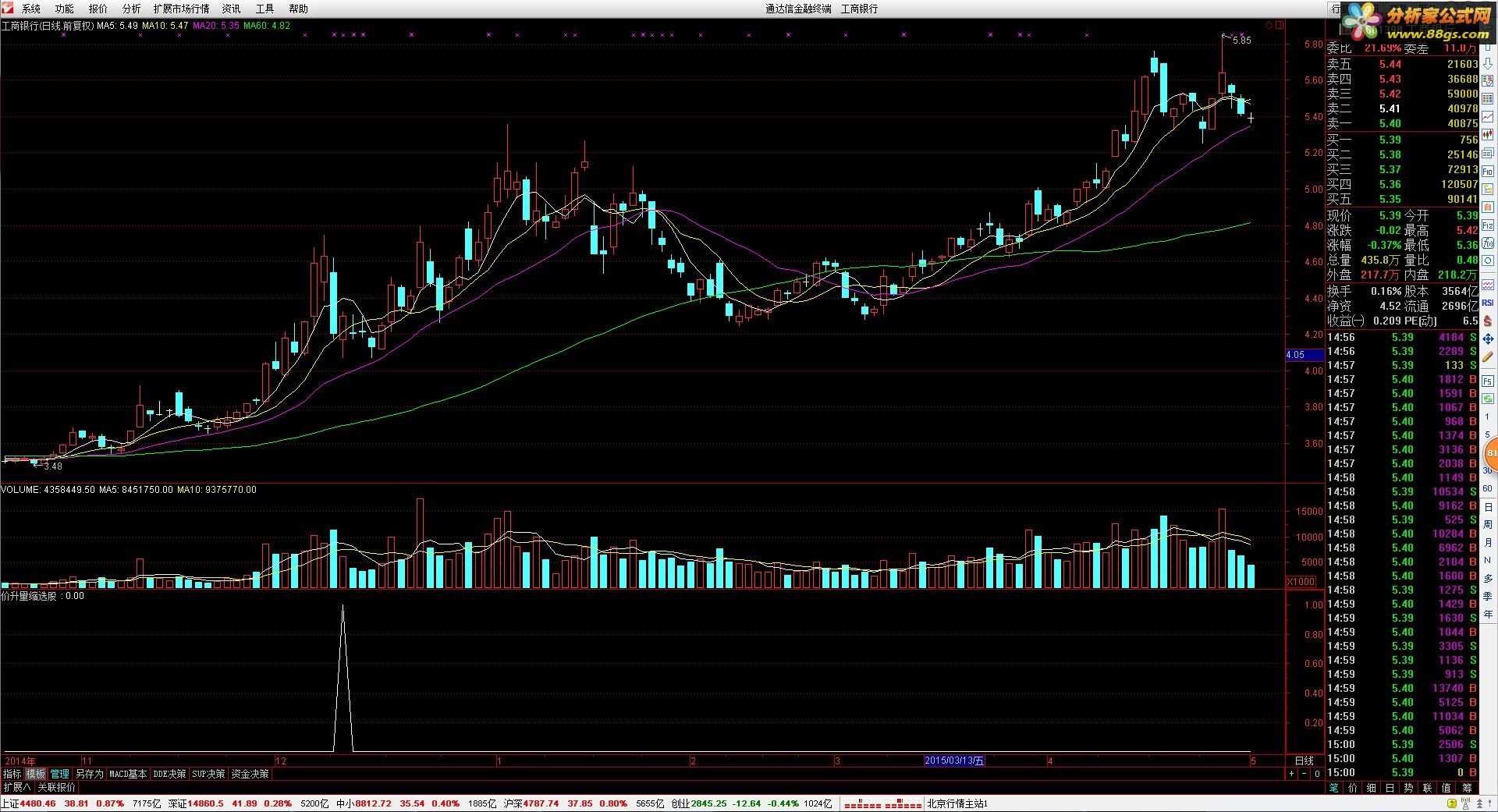
Task: Select the 季 quarterly period
Action: pos(1487,596)
